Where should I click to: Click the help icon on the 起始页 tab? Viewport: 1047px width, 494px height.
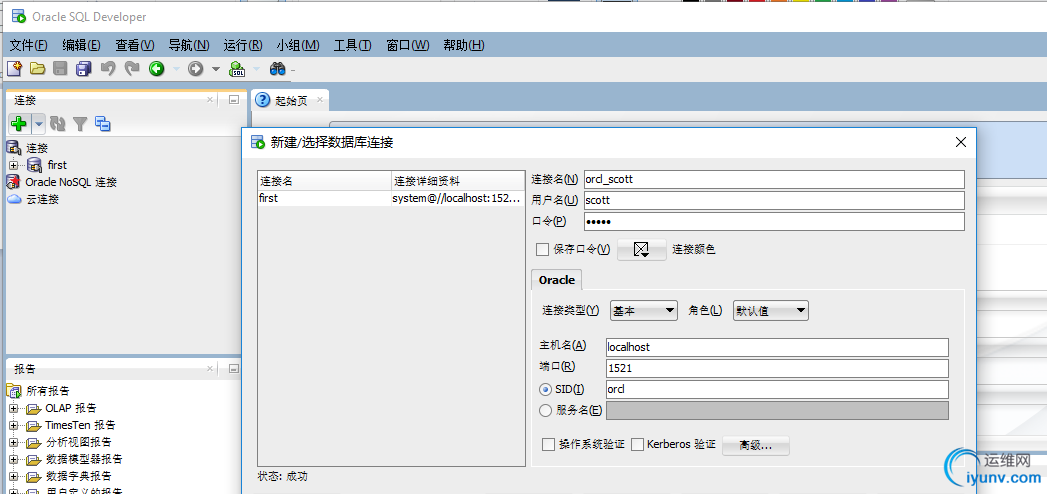click(x=263, y=100)
